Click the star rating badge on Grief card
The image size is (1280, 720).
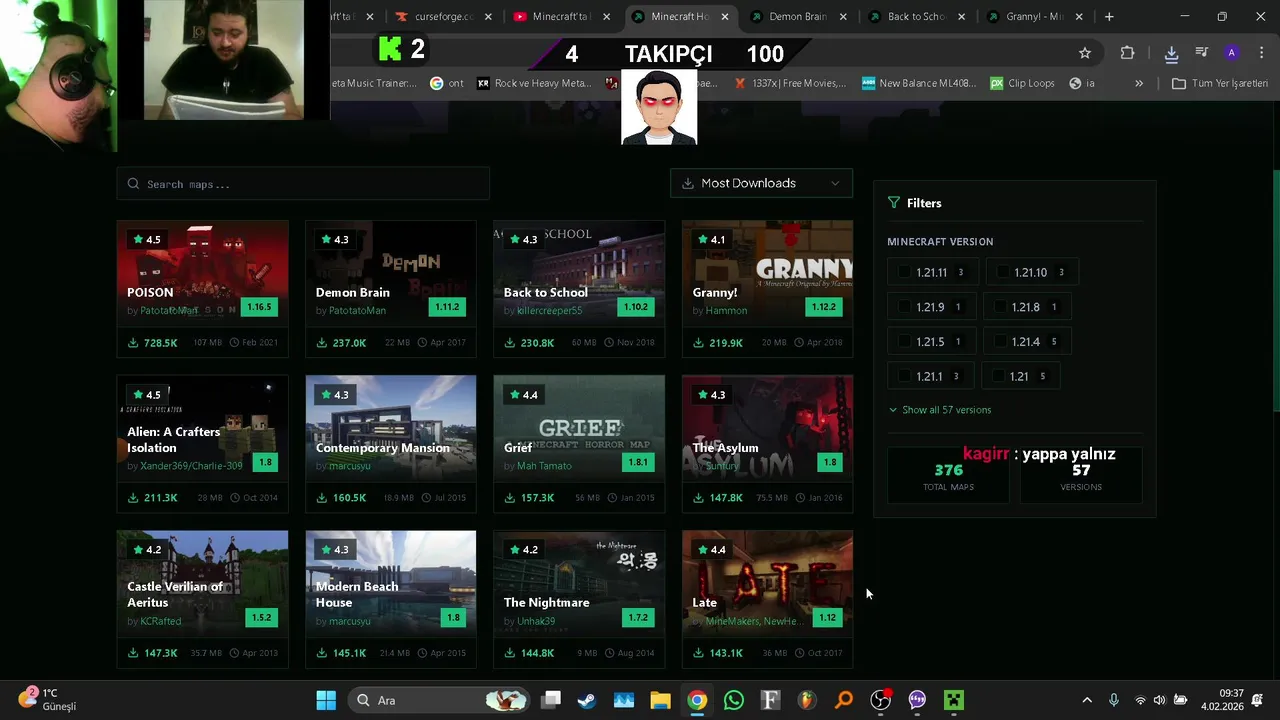click(523, 395)
